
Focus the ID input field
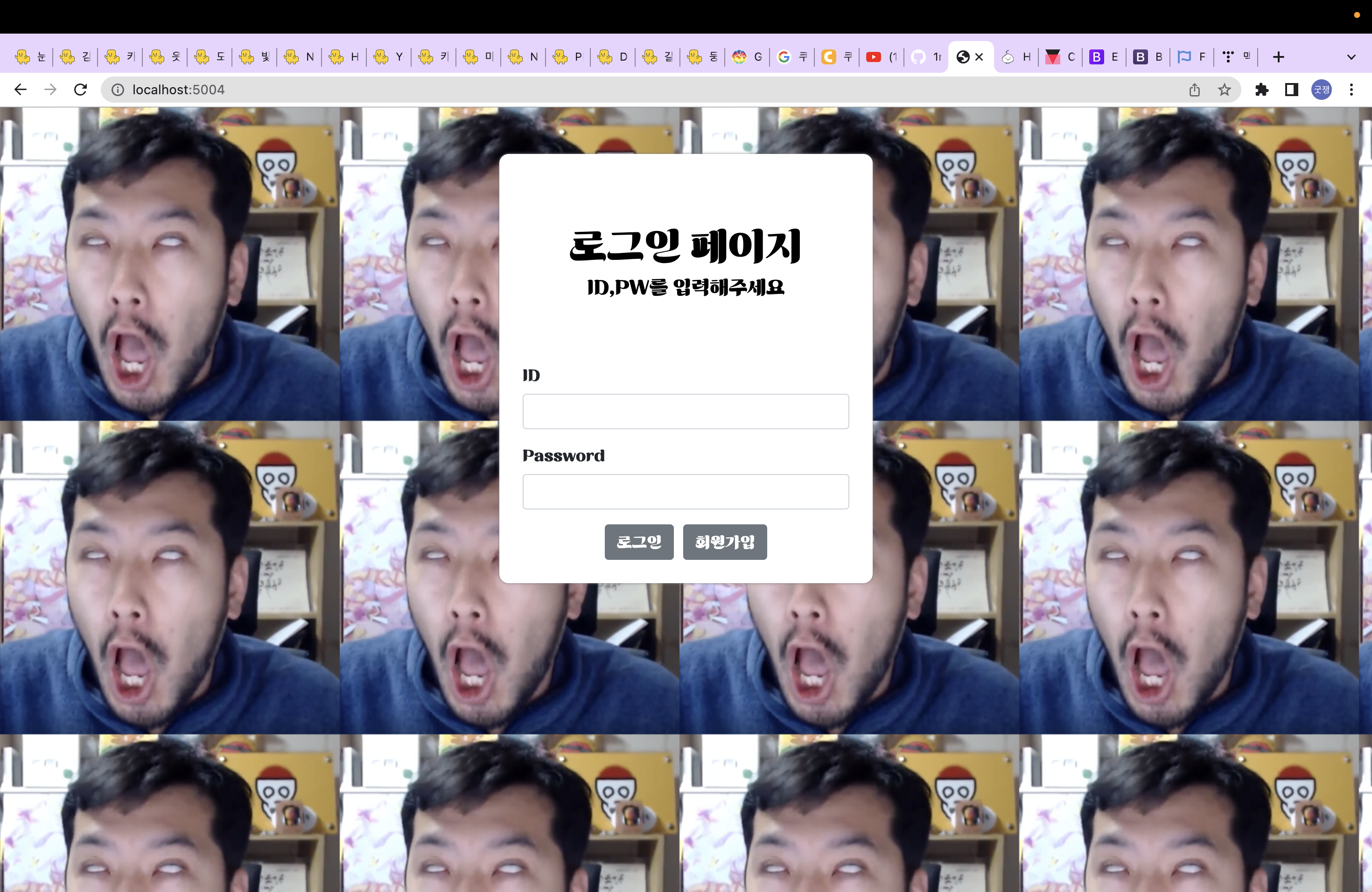[x=686, y=411]
